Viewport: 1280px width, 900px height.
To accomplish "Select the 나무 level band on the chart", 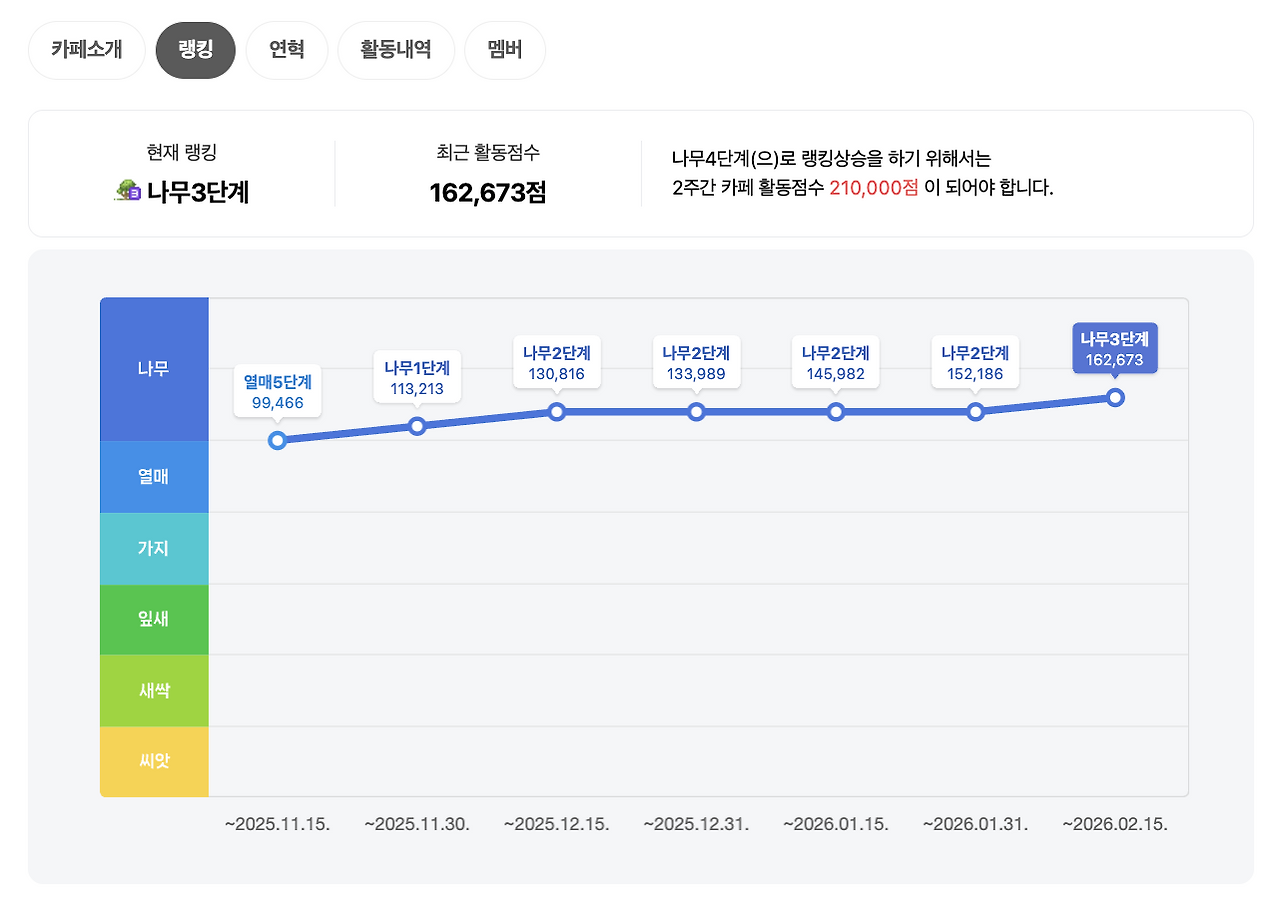I will click(154, 369).
